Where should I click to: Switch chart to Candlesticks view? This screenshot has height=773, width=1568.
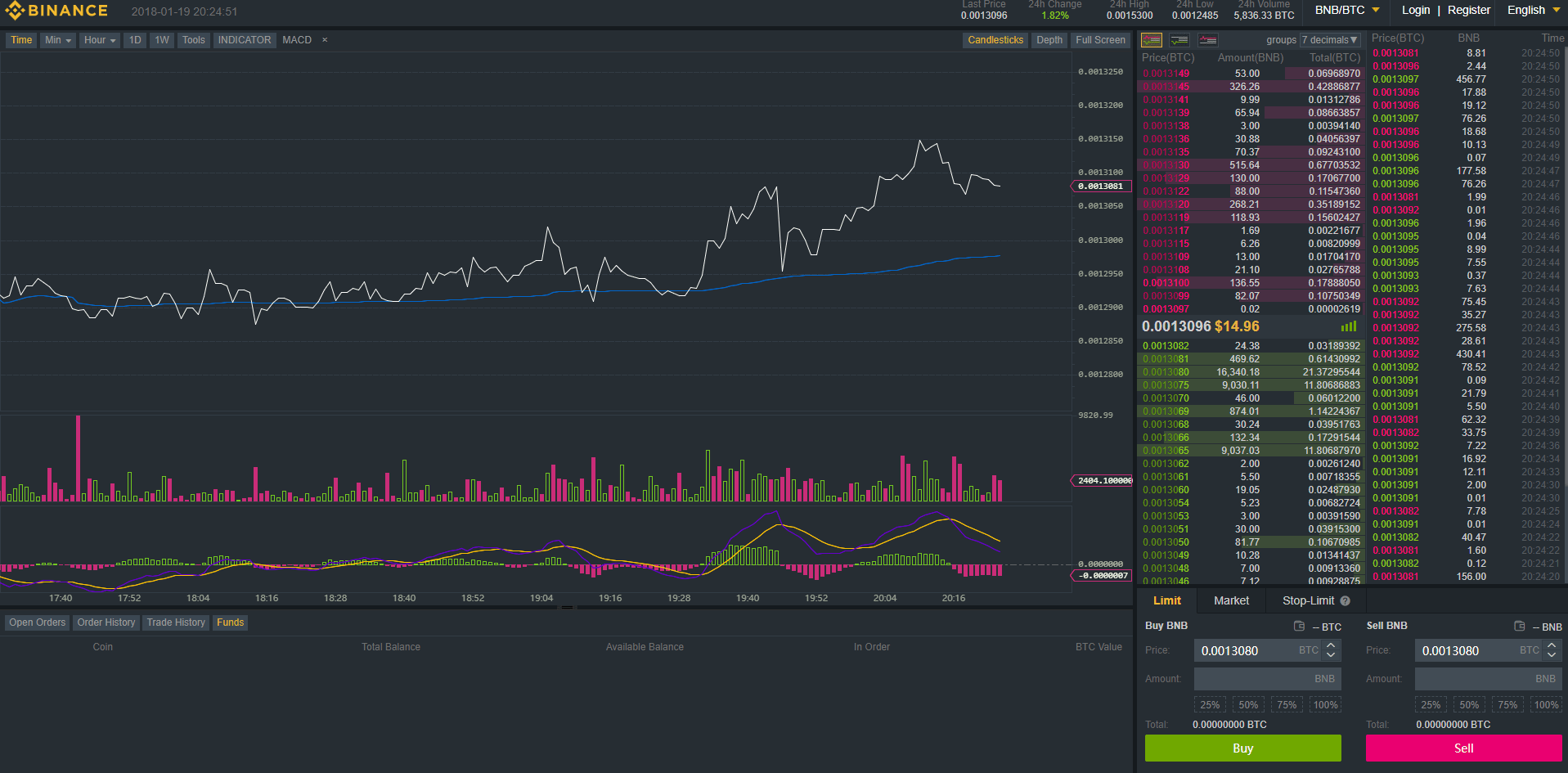tap(995, 39)
